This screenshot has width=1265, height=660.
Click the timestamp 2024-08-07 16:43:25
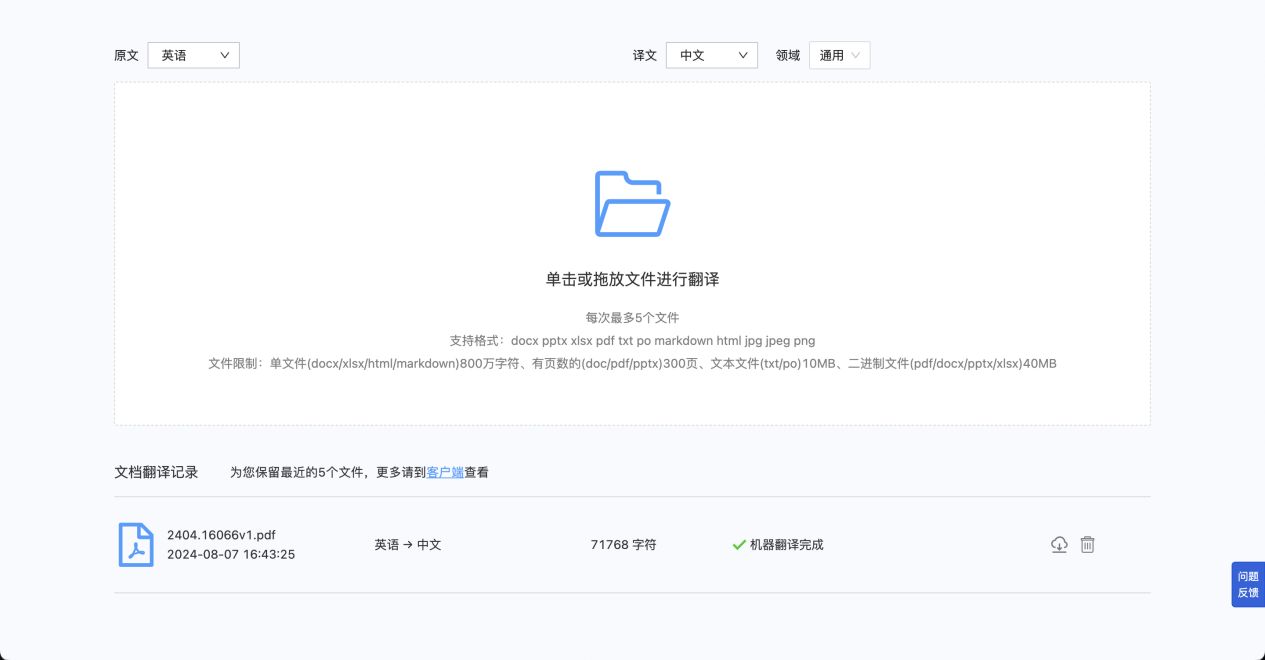[x=231, y=554]
